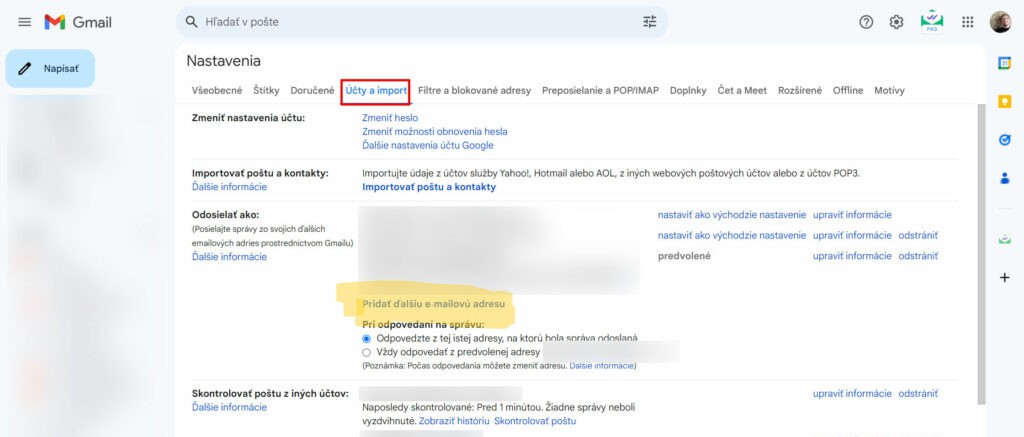Image resolution: width=1024 pixels, height=437 pixels.
Task: Open the Settings gear icon
Action: click(x=897, y=22)
